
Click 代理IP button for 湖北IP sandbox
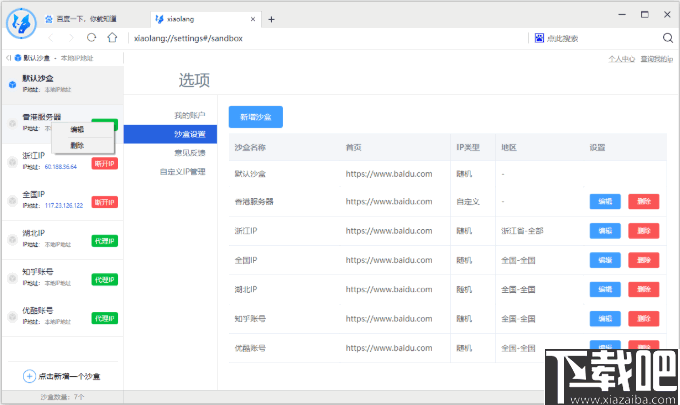tap(105, 241)
